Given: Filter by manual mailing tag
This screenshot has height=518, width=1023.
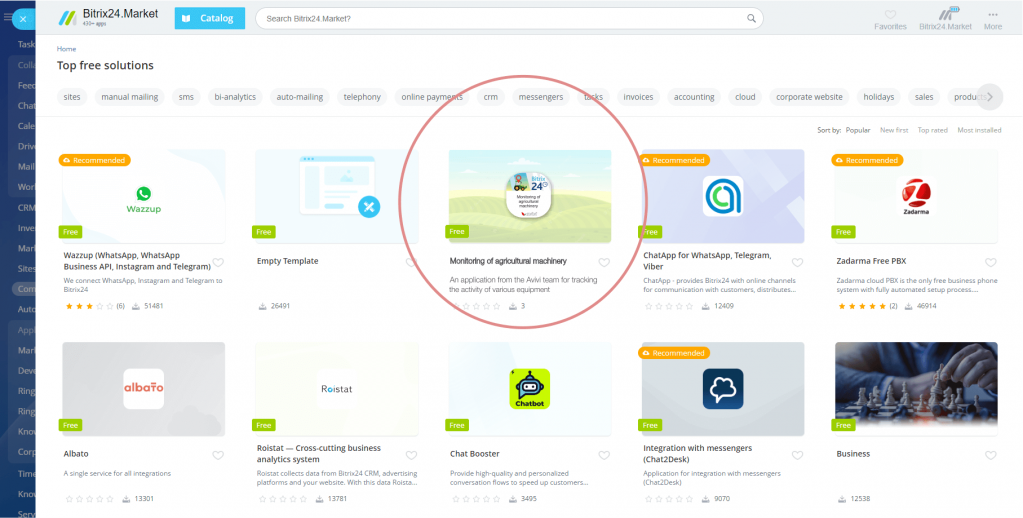Looking at the screenshot, I should [x=130, y=97].
